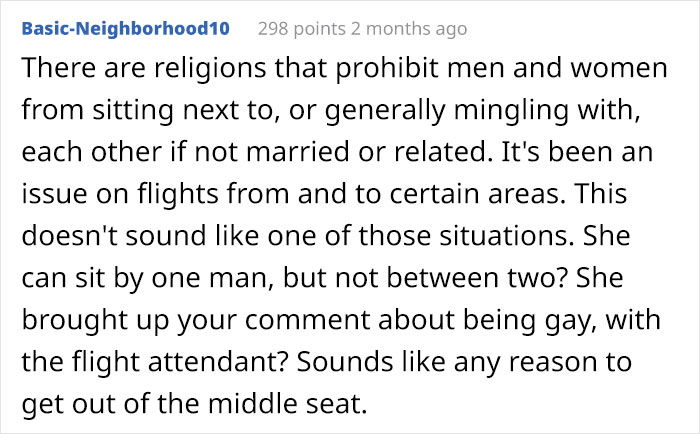The width and height of the screenshot is (700, 434).
Task: Click the word religions in the comment
Action: tap(210, 69)
